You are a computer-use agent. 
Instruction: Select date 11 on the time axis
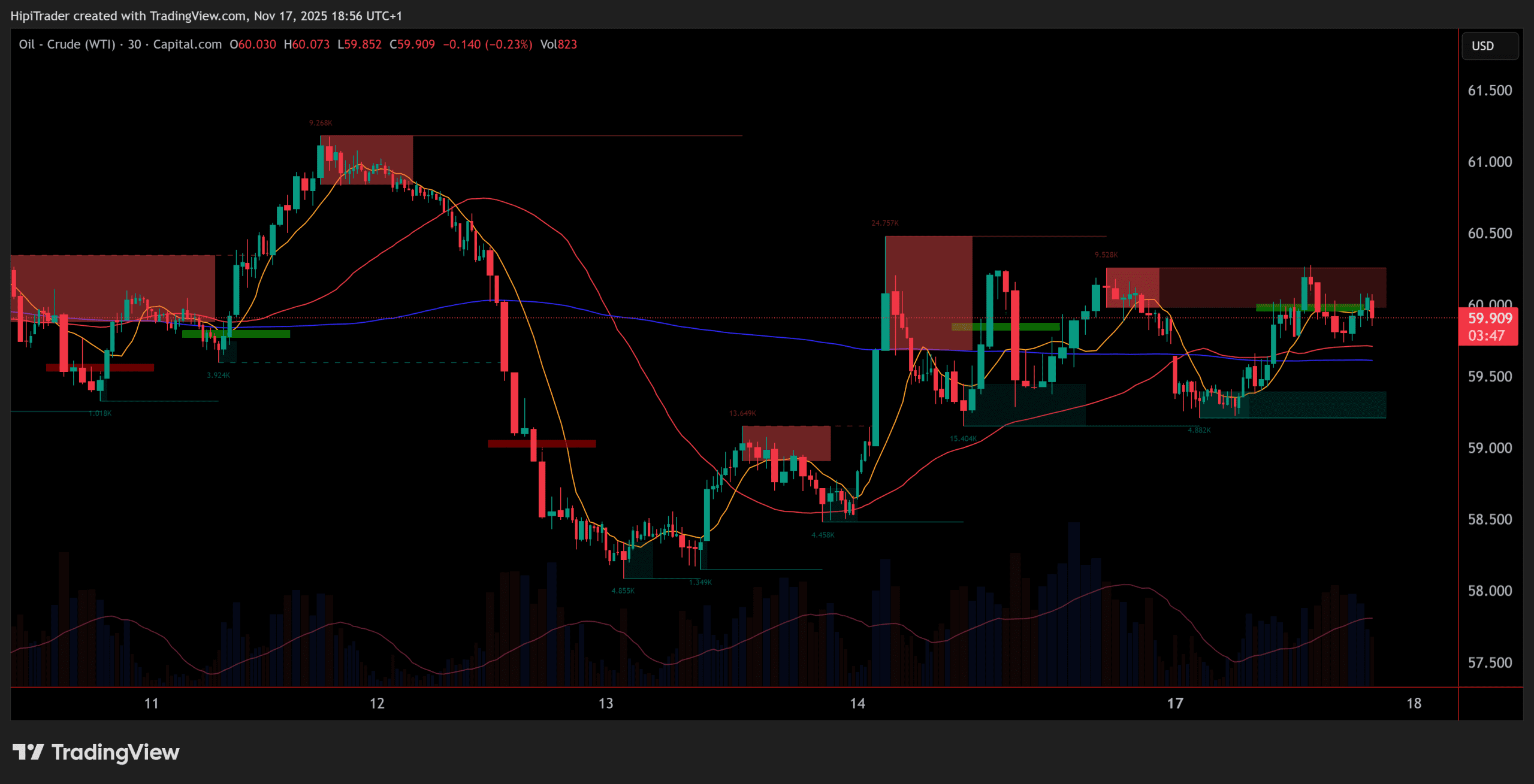click(152, 703)
